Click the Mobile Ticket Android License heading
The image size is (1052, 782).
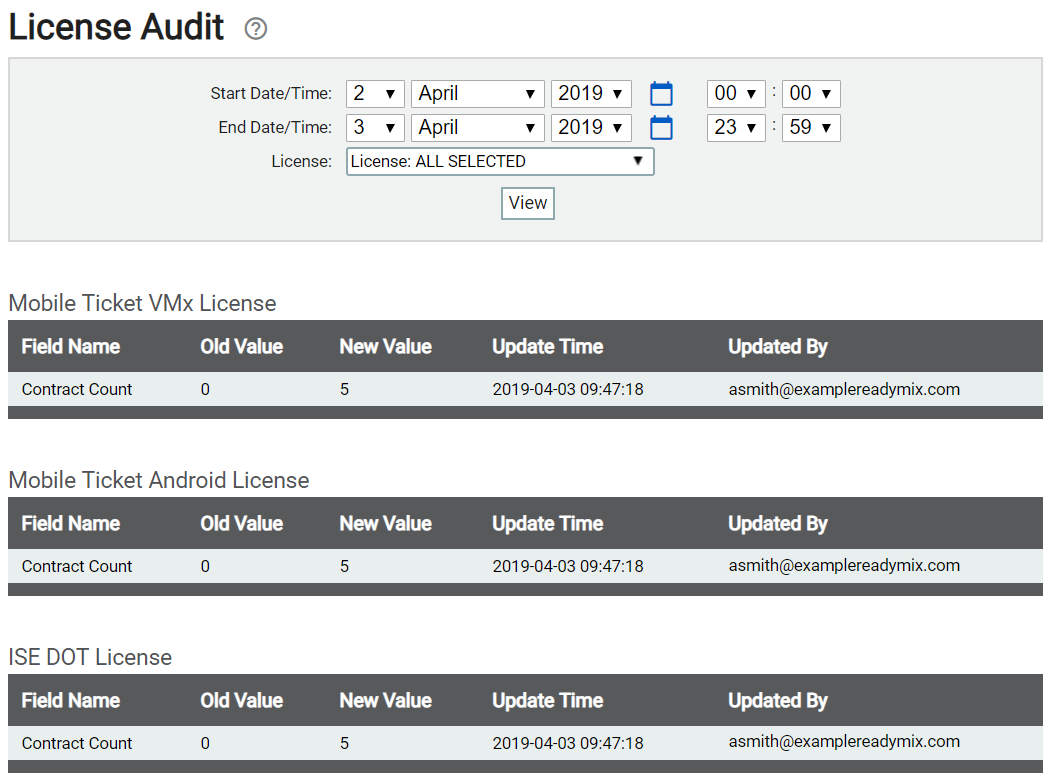(x=159, y=480)
